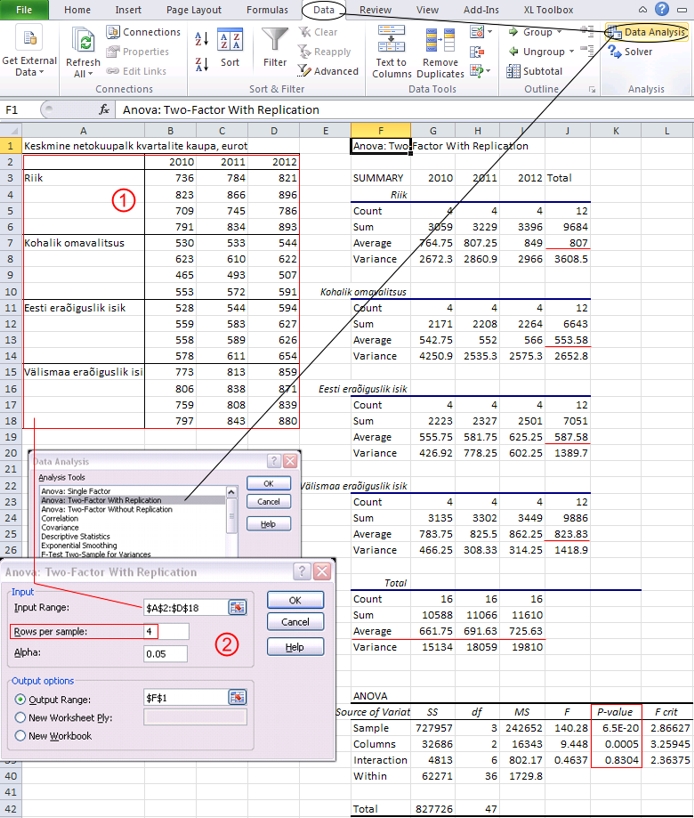Sort A to Z ascending

[x=201, y=38]
